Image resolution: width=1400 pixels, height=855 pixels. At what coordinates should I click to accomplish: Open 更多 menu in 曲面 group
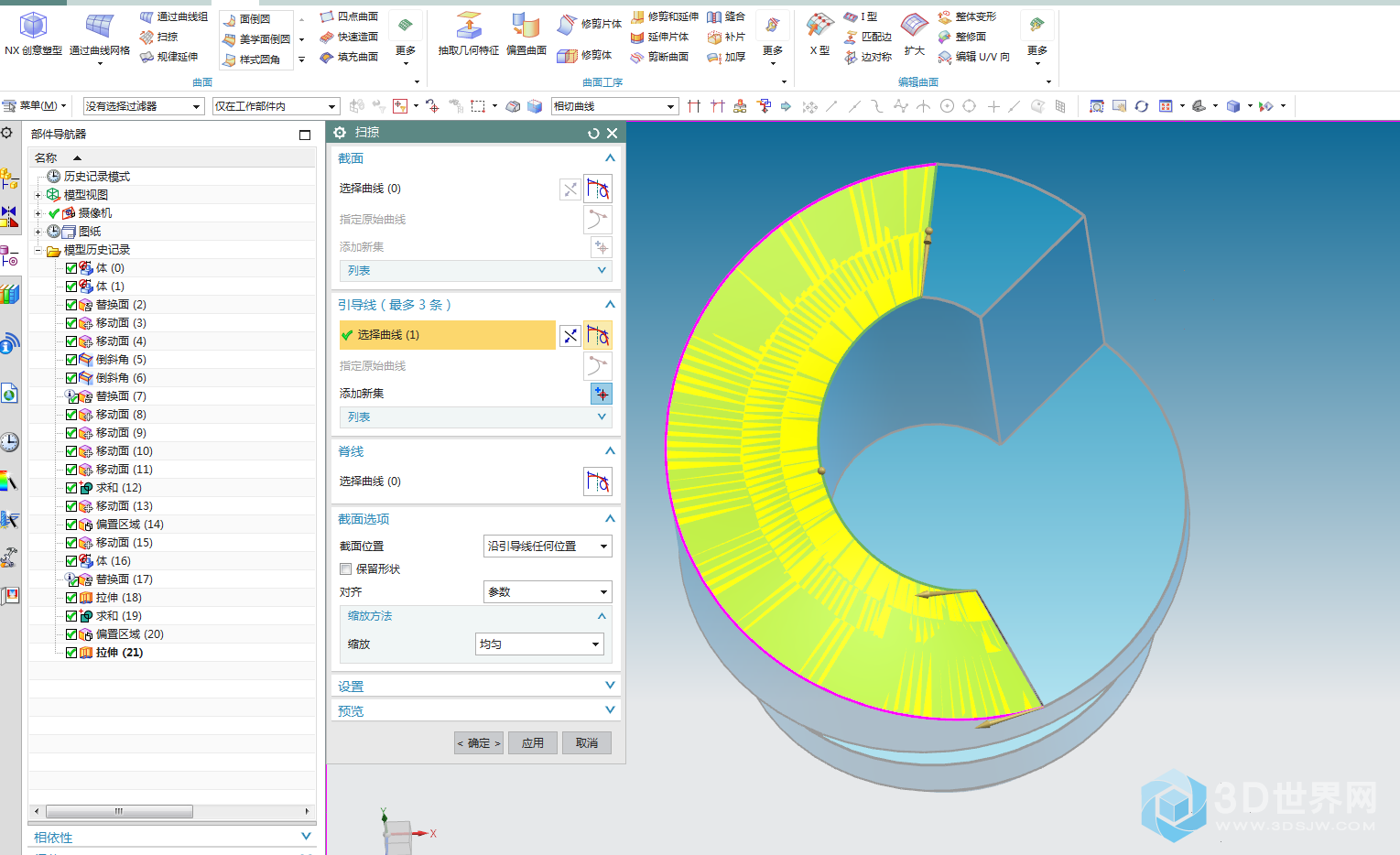tap(406, 38)
